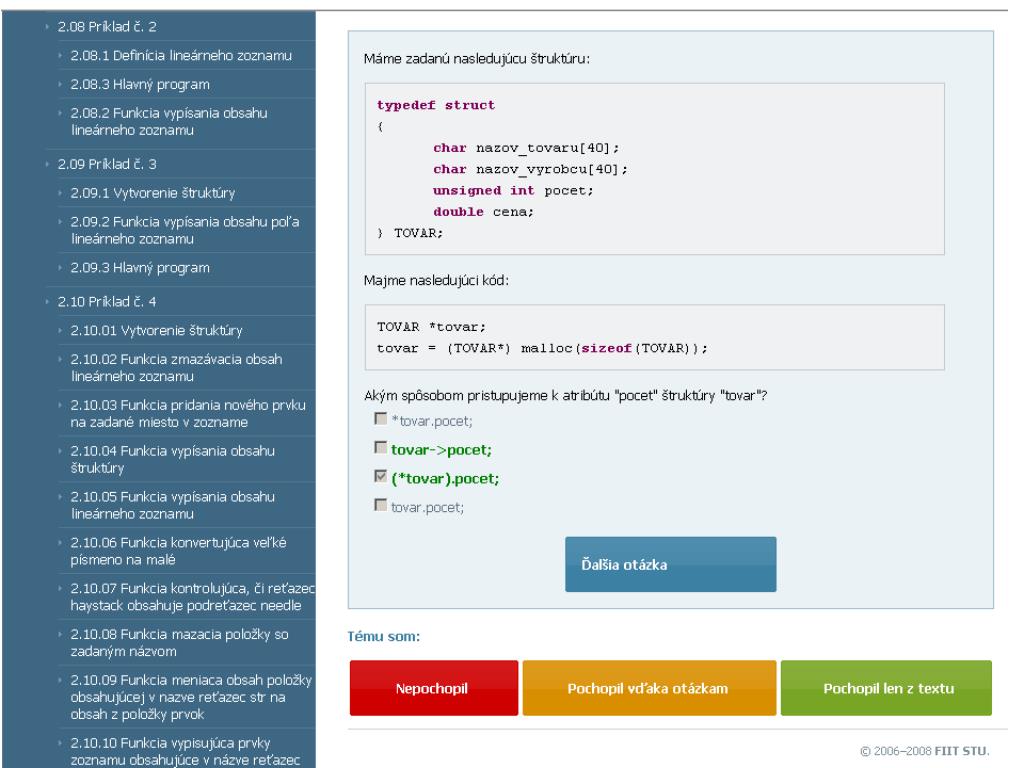Open chapter 2.08 Príklad č. 2
This screenshot has height=768, width=1024.
pyautogui.click(x=107, y=27)
